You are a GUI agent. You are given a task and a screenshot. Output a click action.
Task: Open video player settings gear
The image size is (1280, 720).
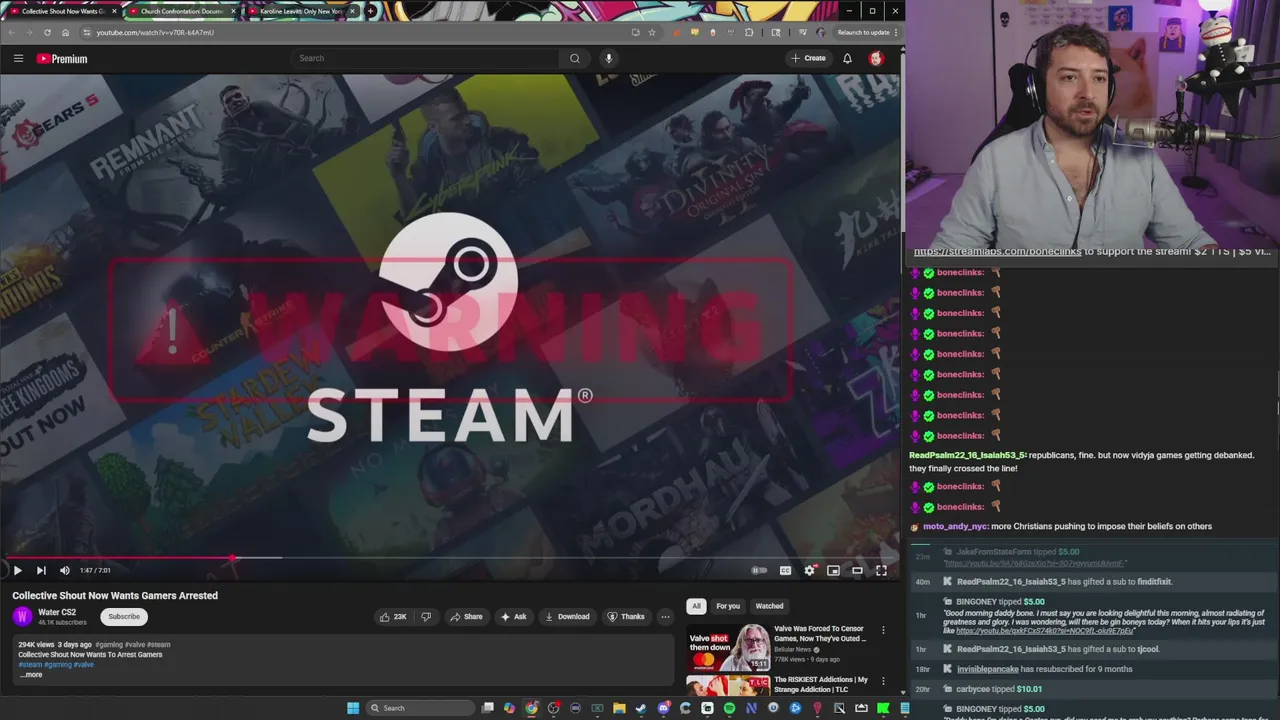809,570
